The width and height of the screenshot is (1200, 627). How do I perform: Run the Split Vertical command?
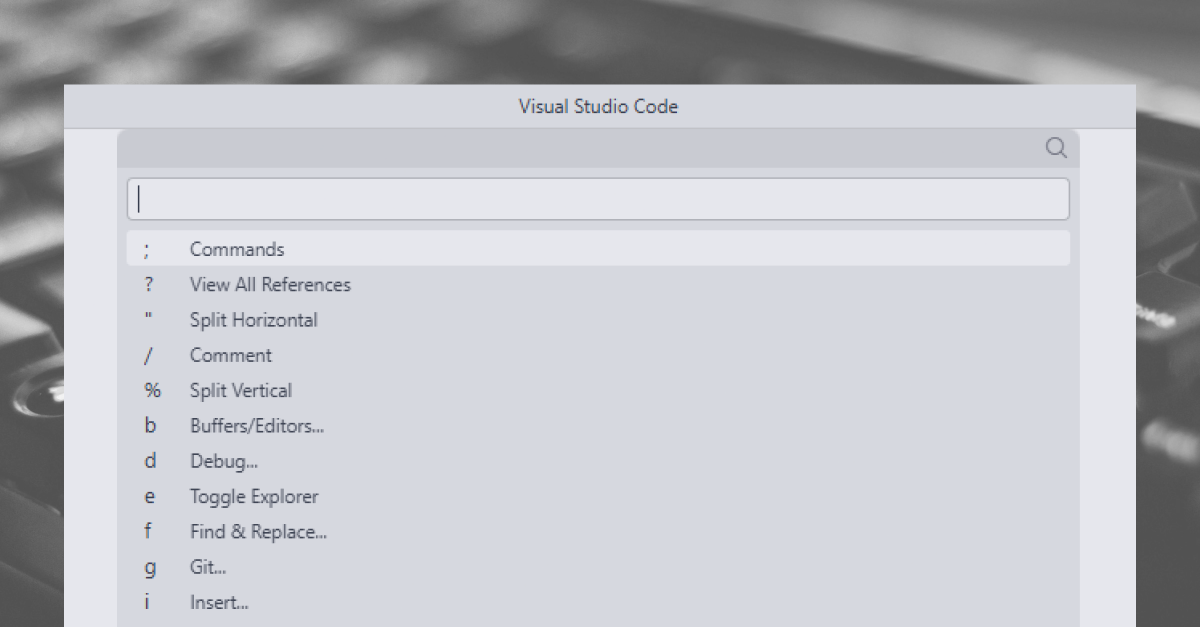coord(241,391)
